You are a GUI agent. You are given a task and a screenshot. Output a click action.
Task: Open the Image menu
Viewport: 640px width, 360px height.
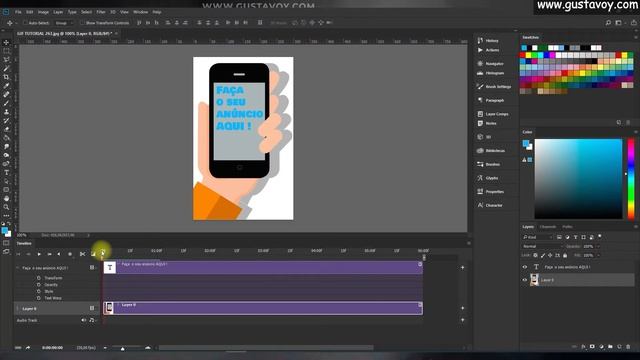[43, 12]
